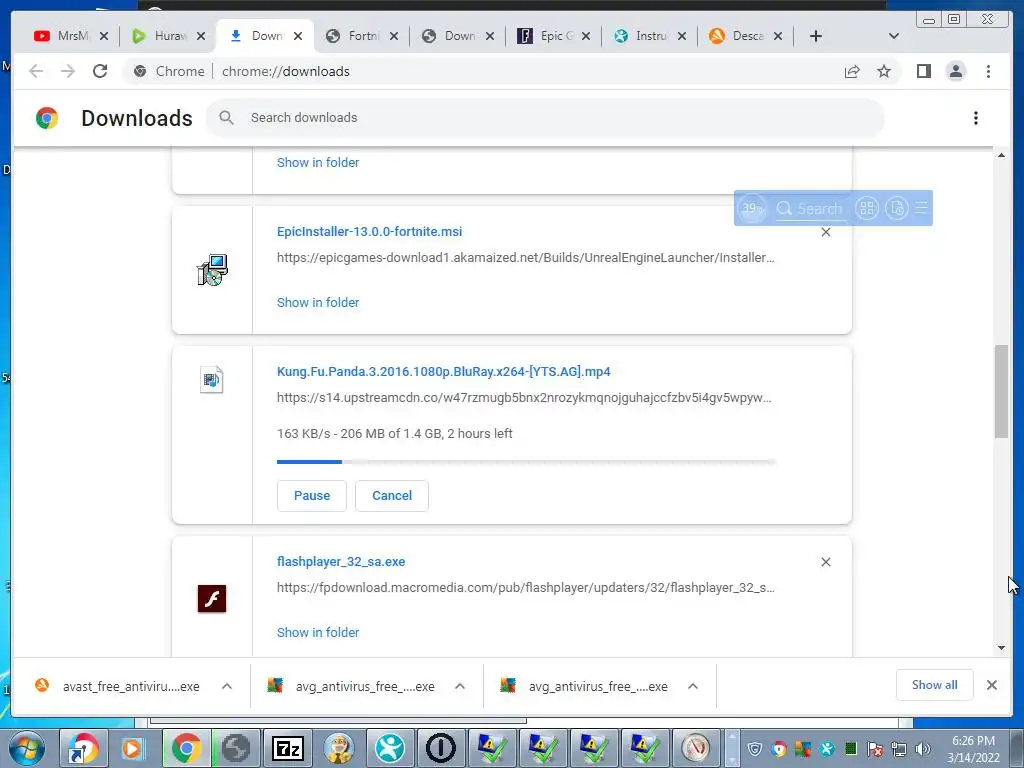This screenshot has height=768, width=1024.
Task: Click the Kung Fu Panda mp4 file icon
Action: [212, 379]
